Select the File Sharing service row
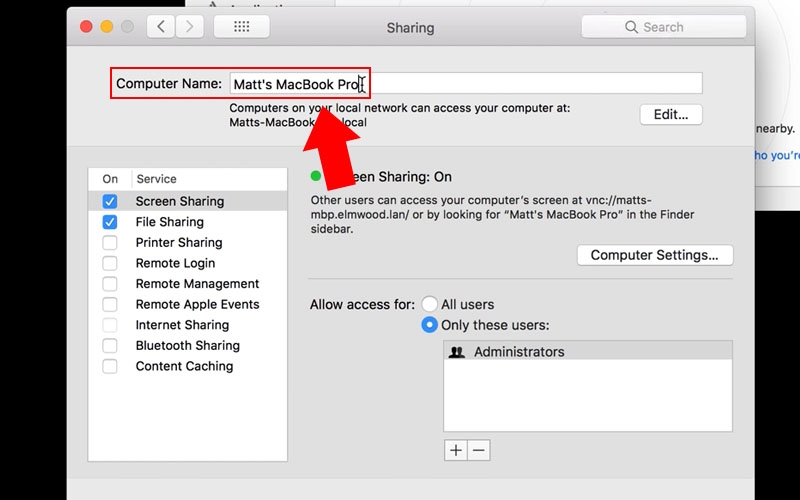The width and height of the screenshot is (800, 500). pos(188,222)
